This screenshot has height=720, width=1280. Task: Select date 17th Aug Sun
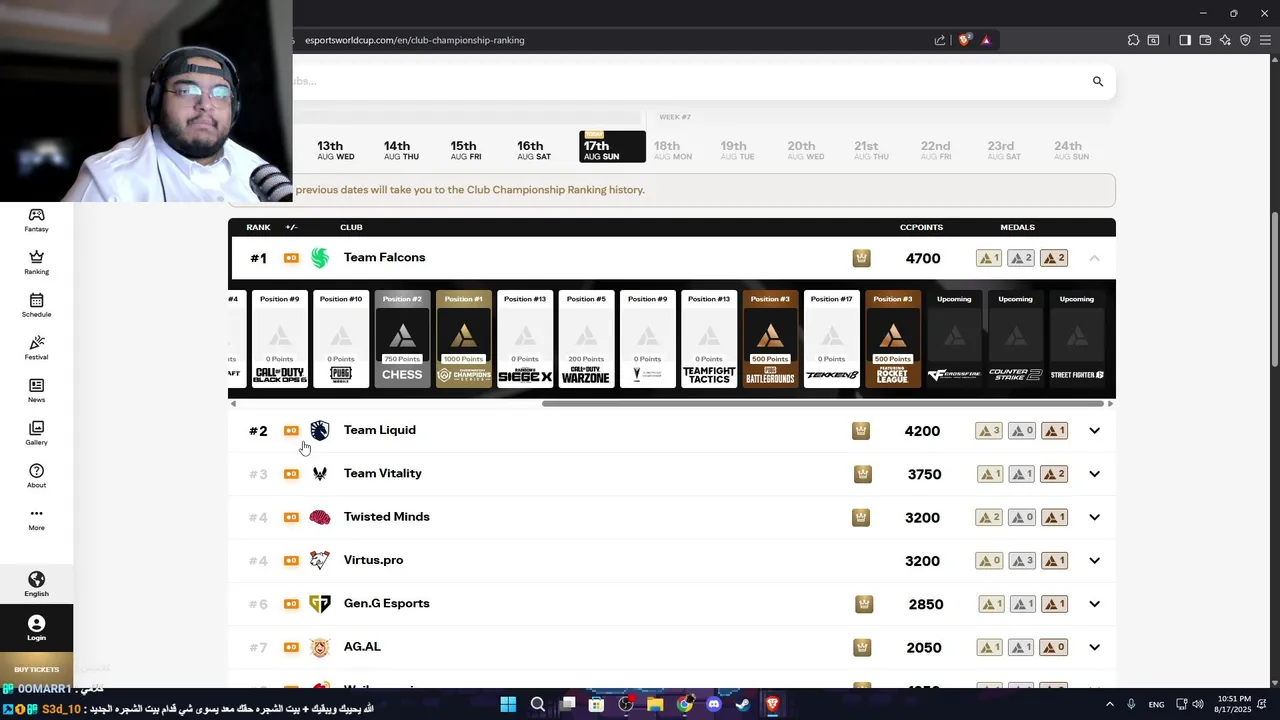pyautogui.click(x=612, y=147)
